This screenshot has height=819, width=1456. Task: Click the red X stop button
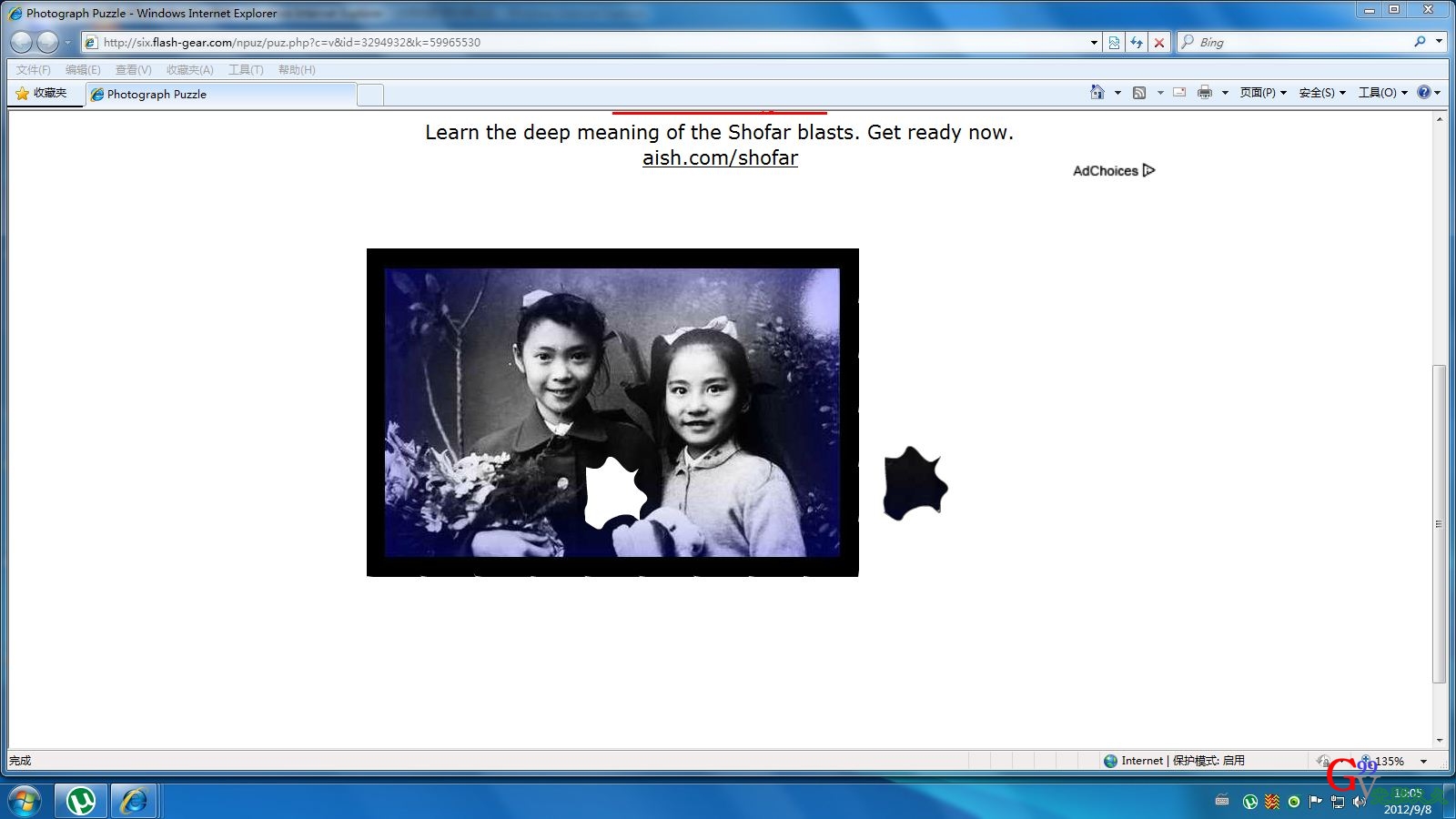click(1158, 42)
